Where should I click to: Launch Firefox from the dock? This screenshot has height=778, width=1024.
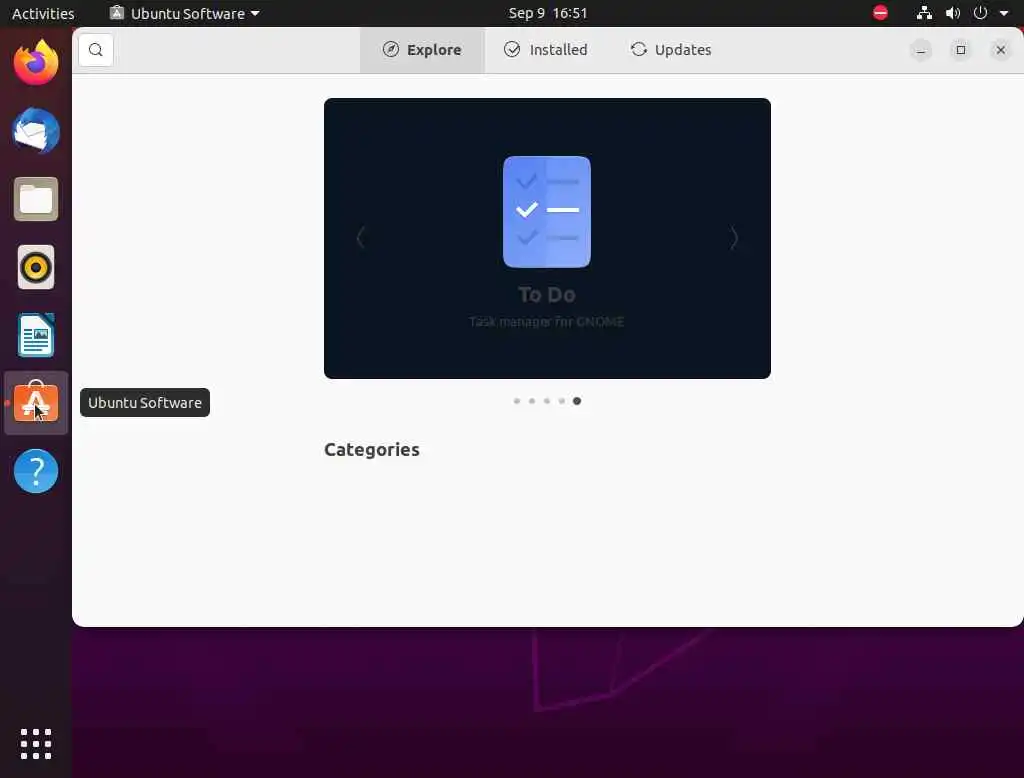coord(36,63)
